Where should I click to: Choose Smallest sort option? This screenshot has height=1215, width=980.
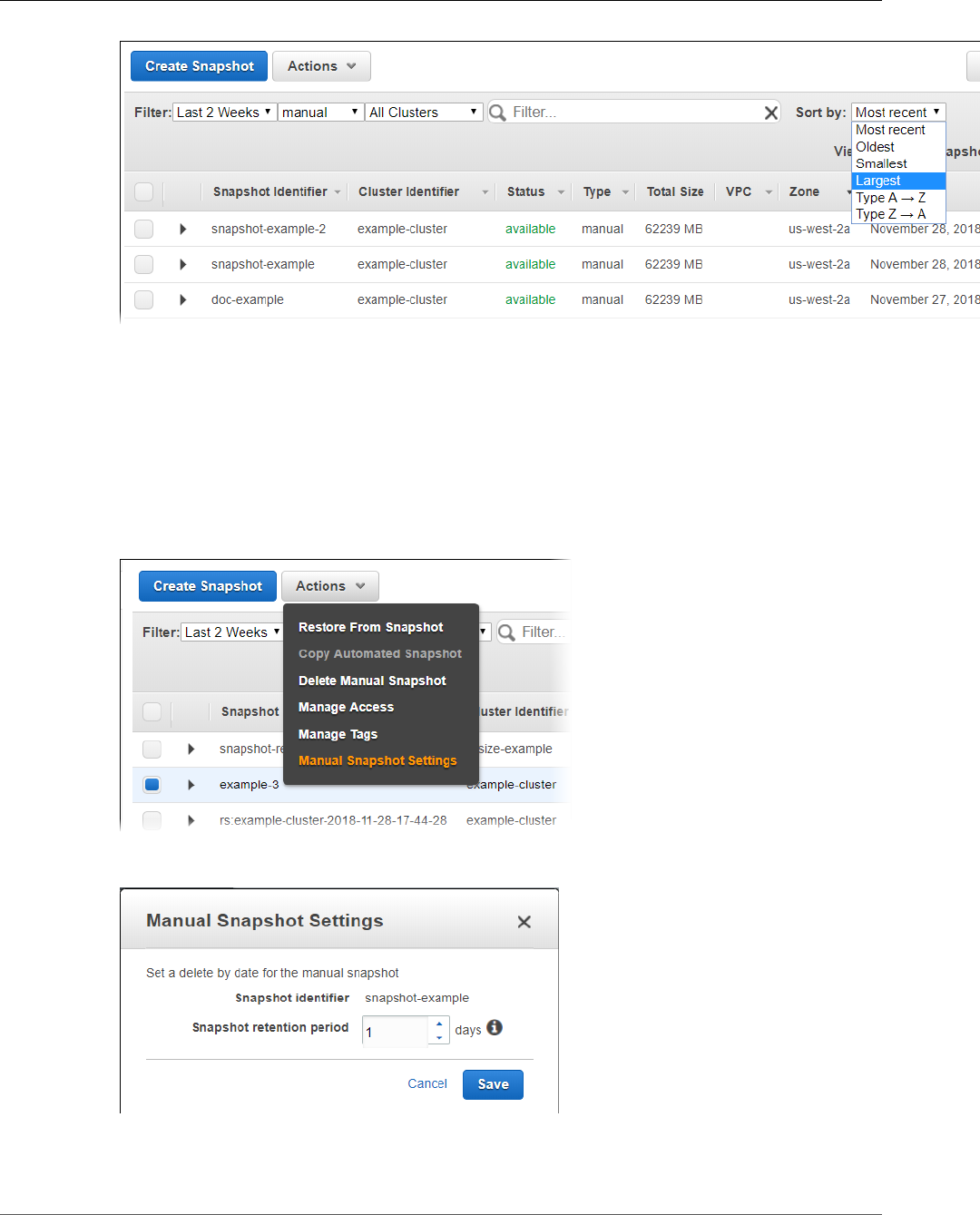click(x=898, y=163)
